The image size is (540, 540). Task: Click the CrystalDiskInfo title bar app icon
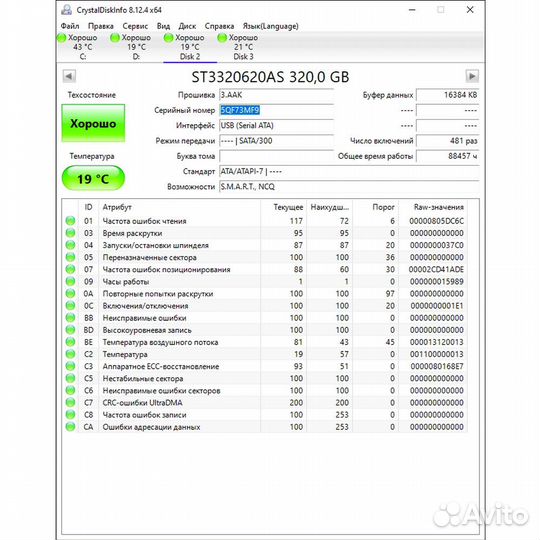66,10
